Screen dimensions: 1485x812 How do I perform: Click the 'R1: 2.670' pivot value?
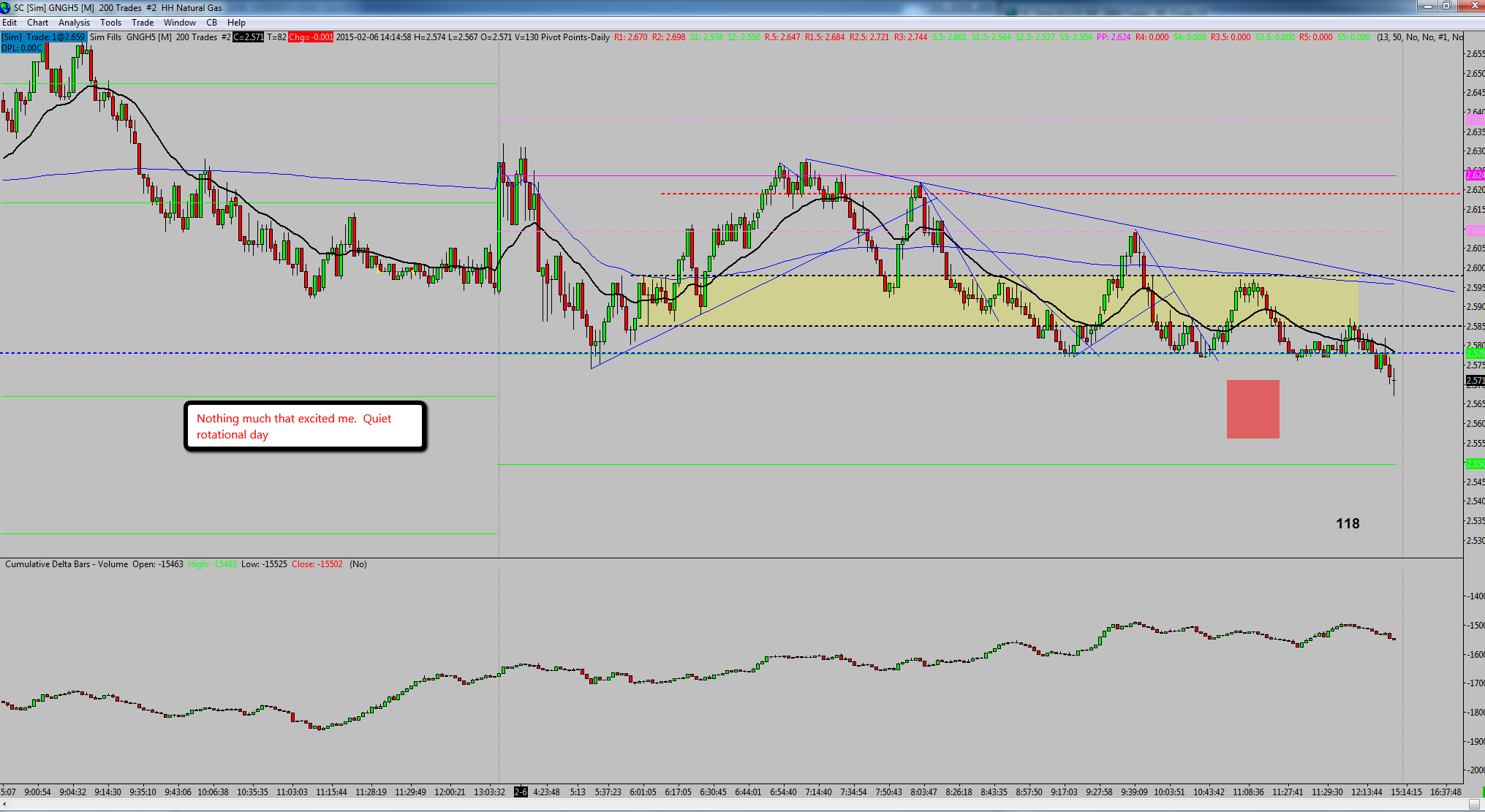point(631,37)
